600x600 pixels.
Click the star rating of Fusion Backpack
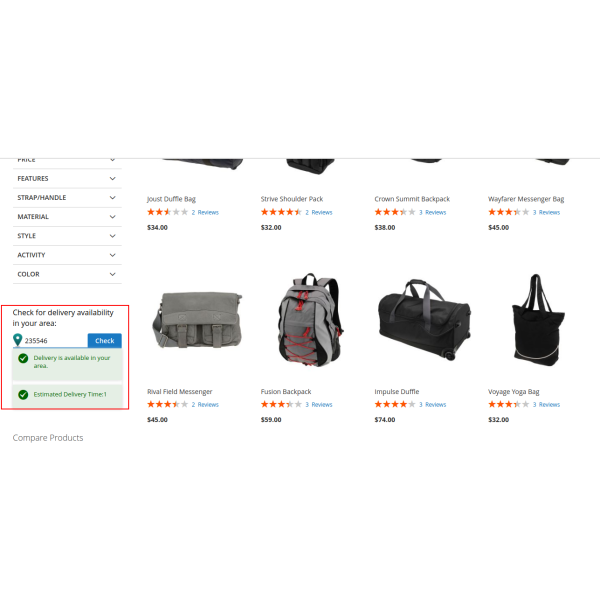tap(281, 404)
